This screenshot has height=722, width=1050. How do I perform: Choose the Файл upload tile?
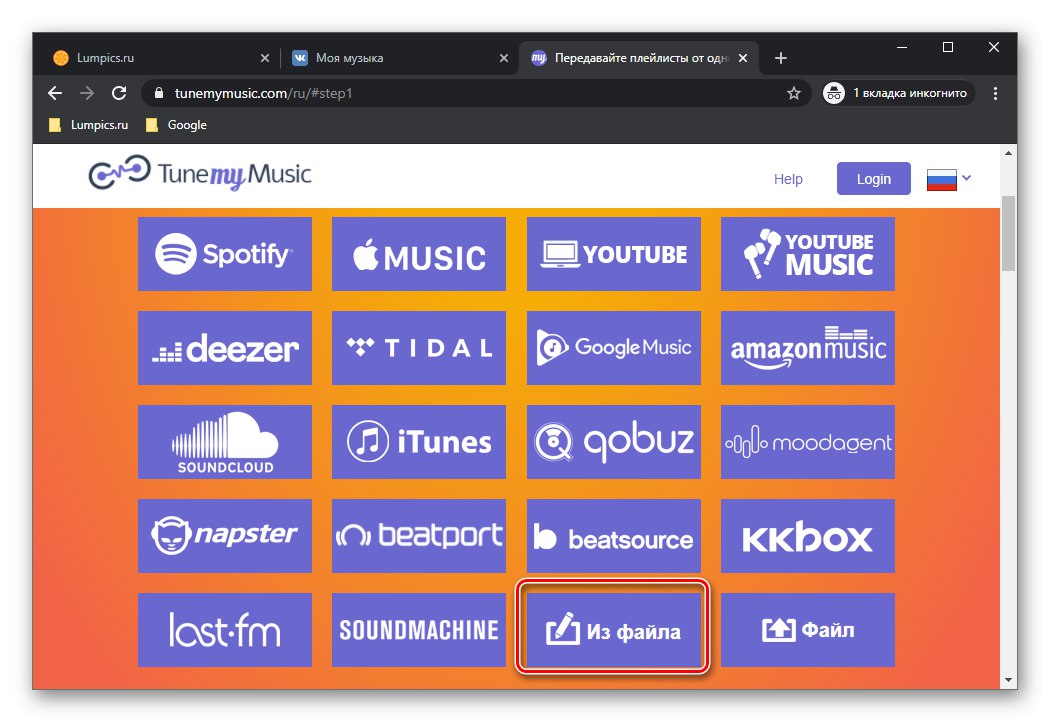807,630
